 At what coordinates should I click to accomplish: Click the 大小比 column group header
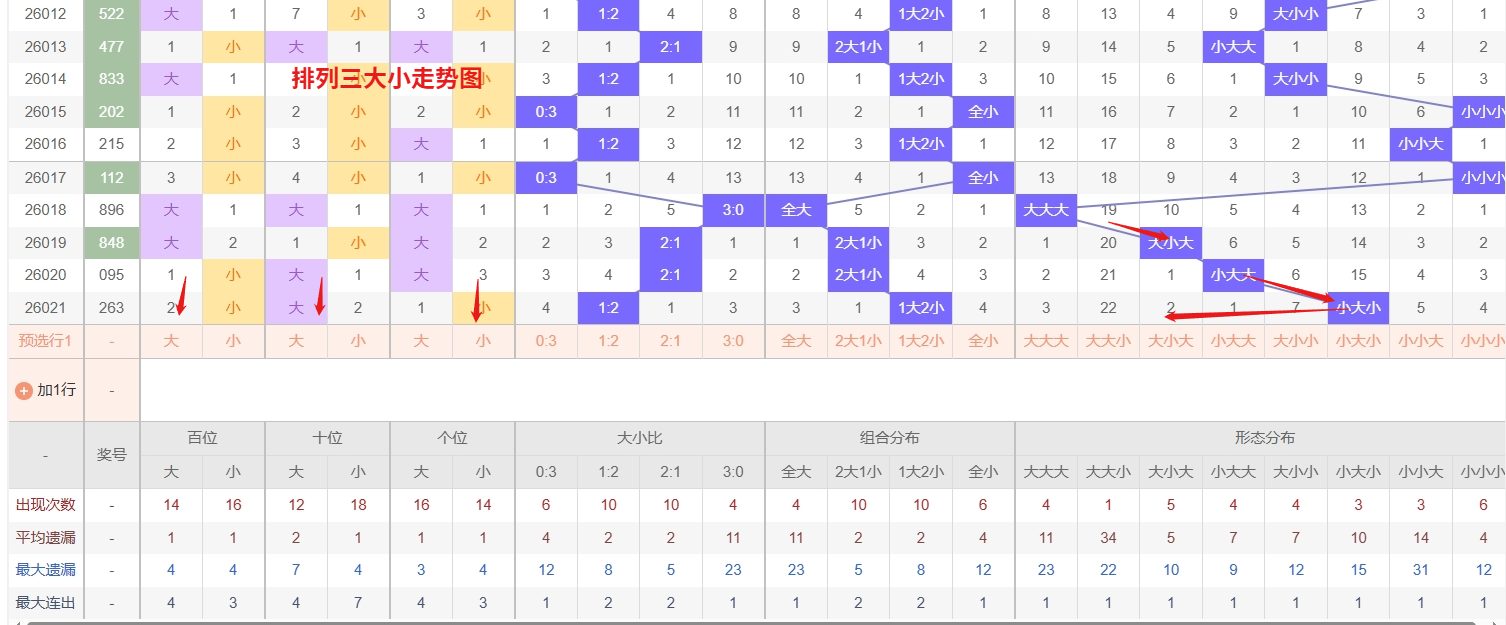640,438
